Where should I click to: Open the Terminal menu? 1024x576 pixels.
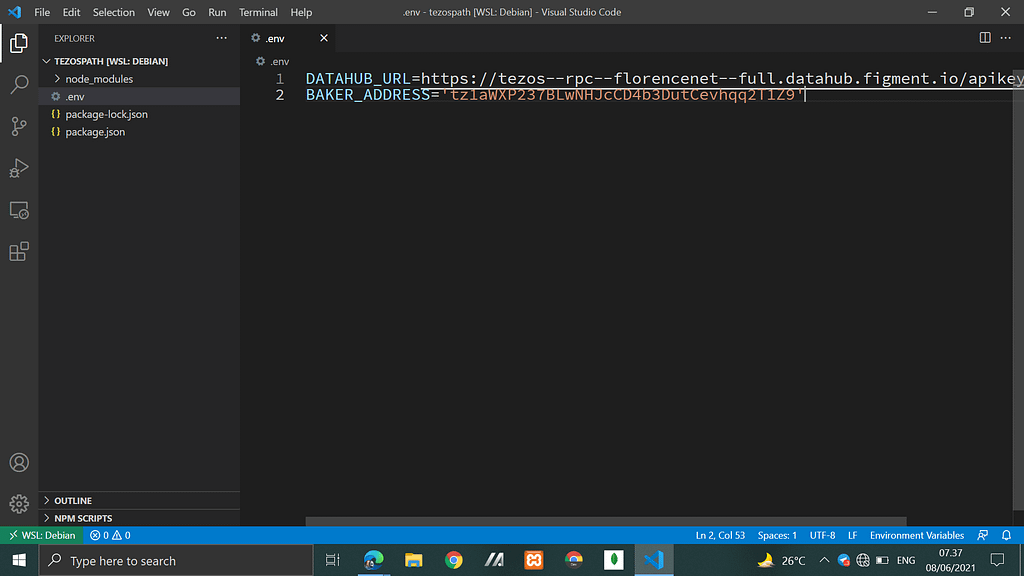[x=258, y=12]
